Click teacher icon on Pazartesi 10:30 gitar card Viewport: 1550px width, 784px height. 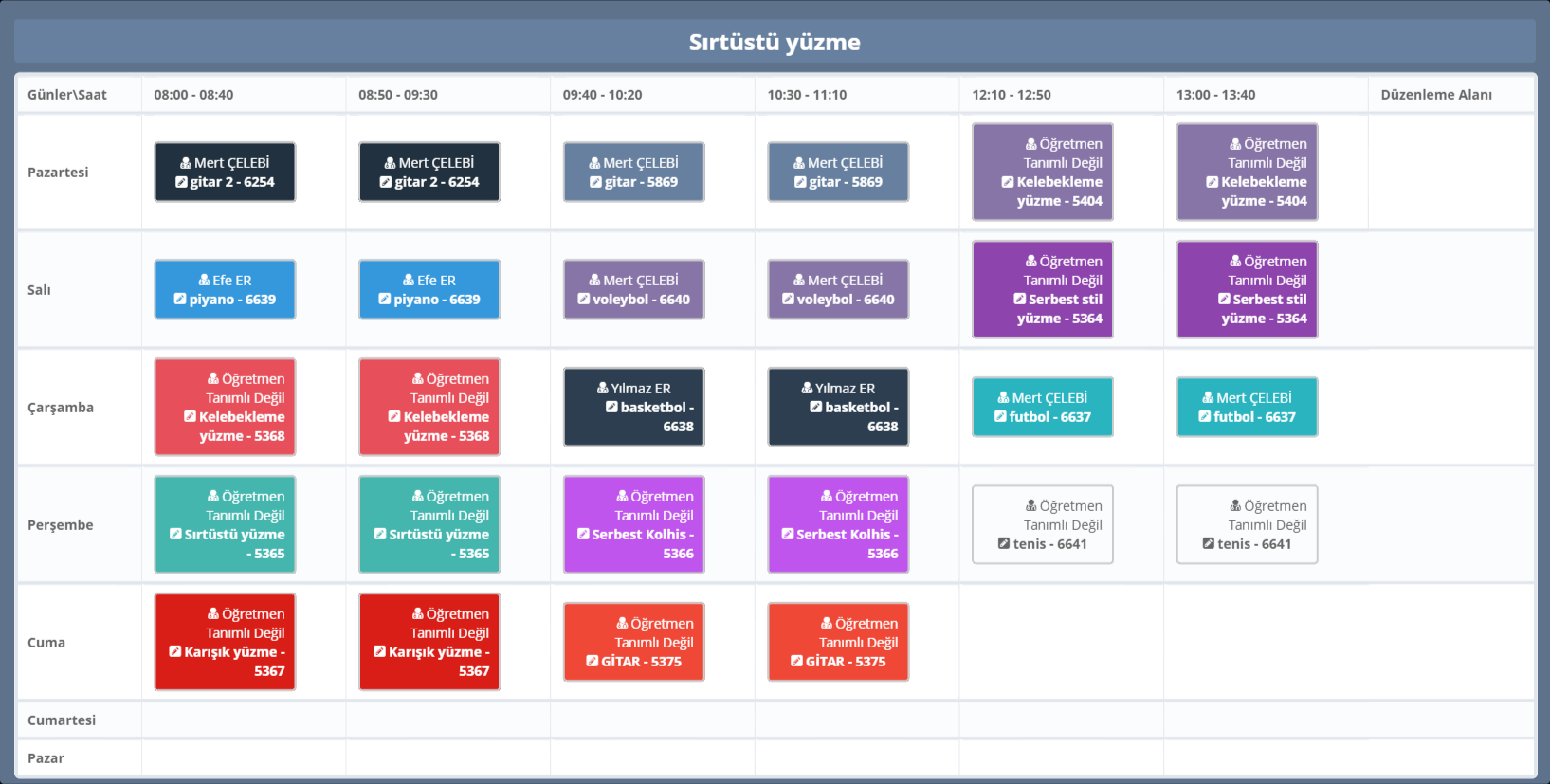[x=799, y=163]
